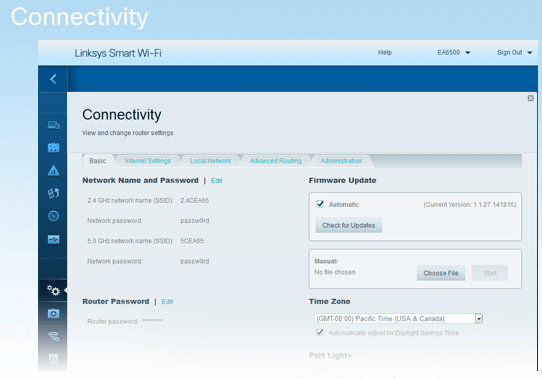
Task: Click the Port Lights heading
Action: pos(330,355)
